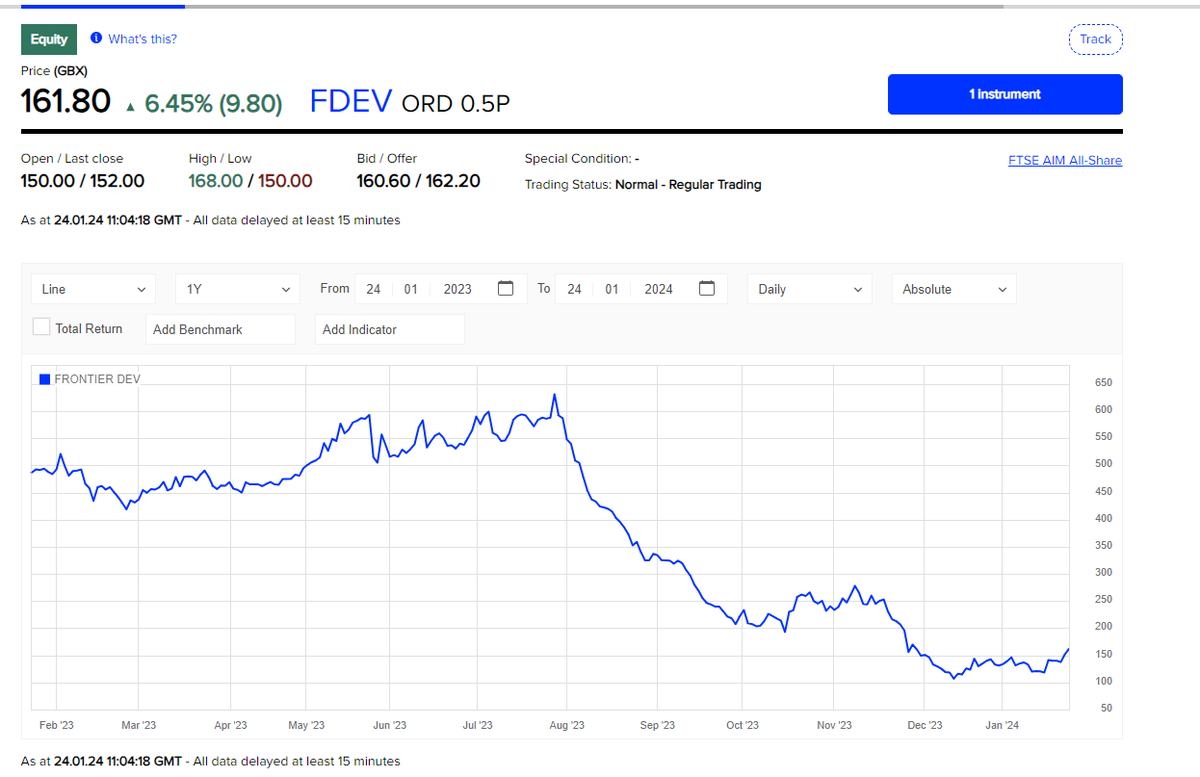
Task: Open the chart type dropdown showing Line
Action: (x=92, y=288)
